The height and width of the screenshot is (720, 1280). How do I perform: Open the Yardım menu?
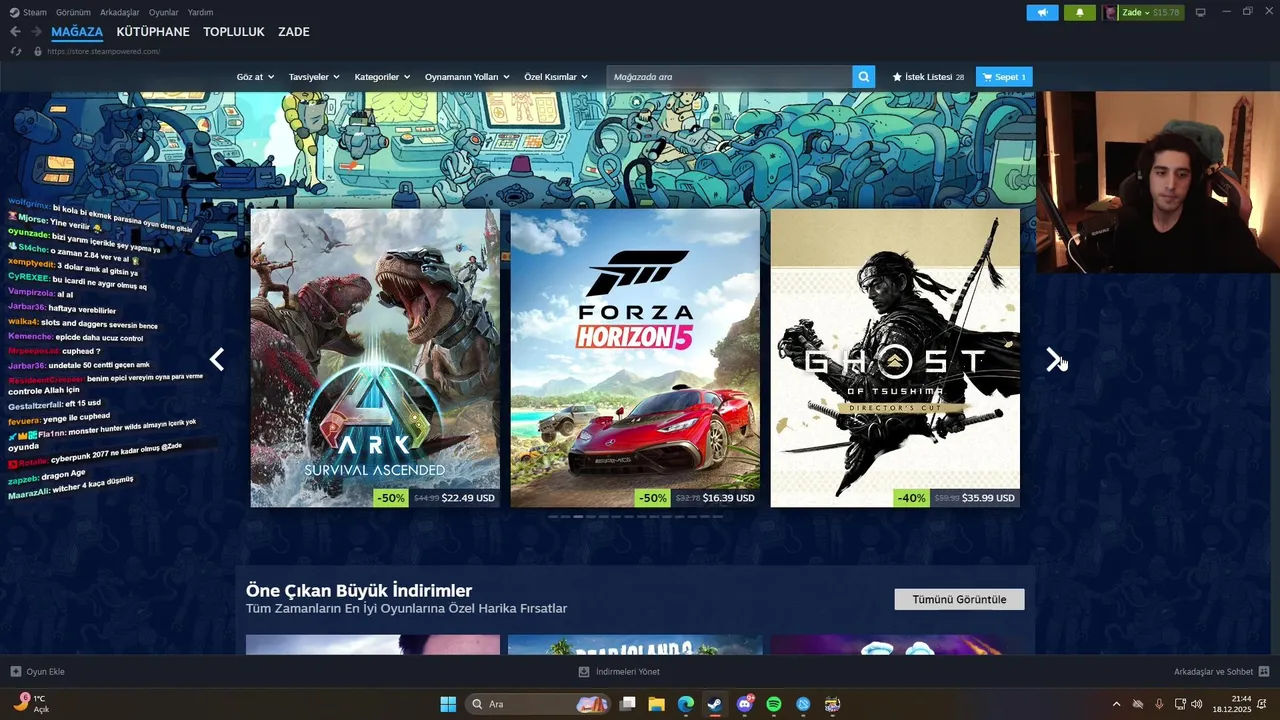click(x=200, y=12)
